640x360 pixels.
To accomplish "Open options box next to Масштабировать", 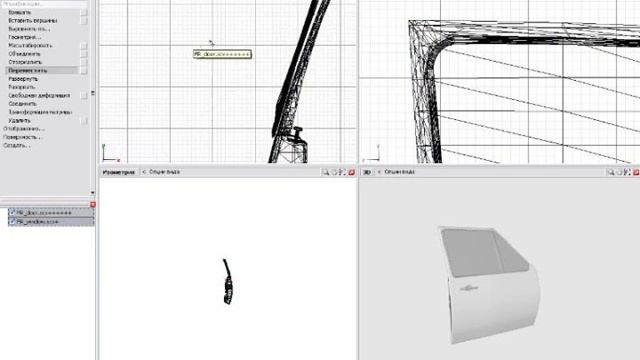I will click(x=84, y=46).
